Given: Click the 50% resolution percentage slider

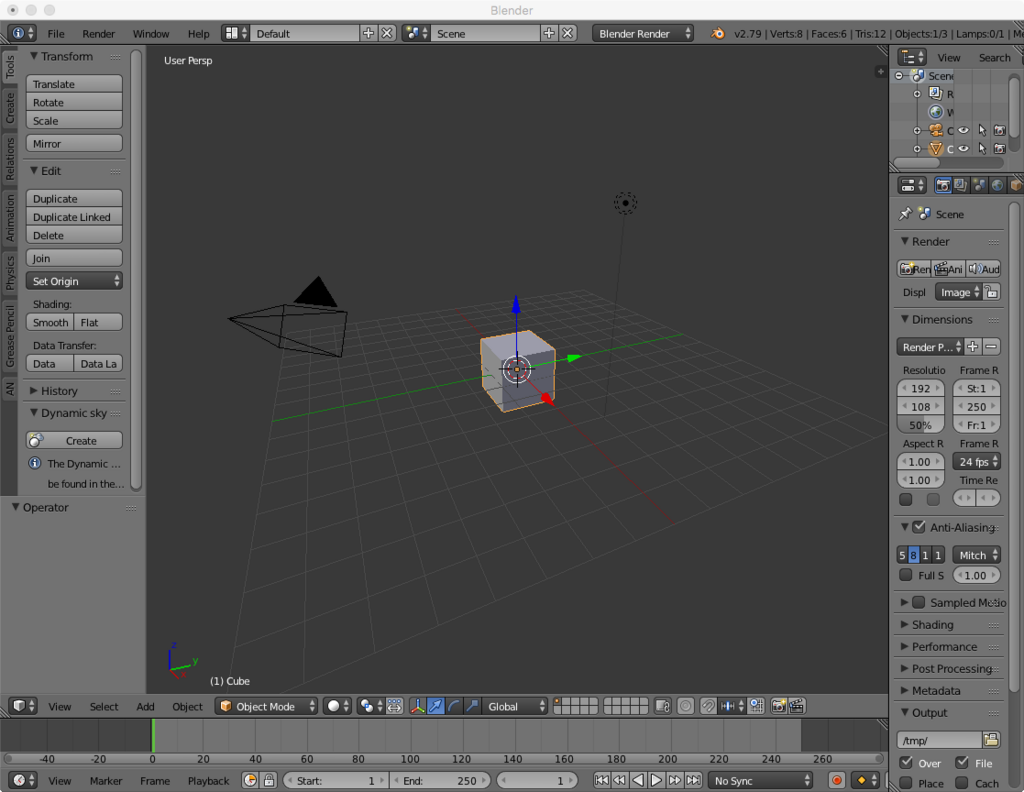Looking at the screenshot, I should pos(921,425).
